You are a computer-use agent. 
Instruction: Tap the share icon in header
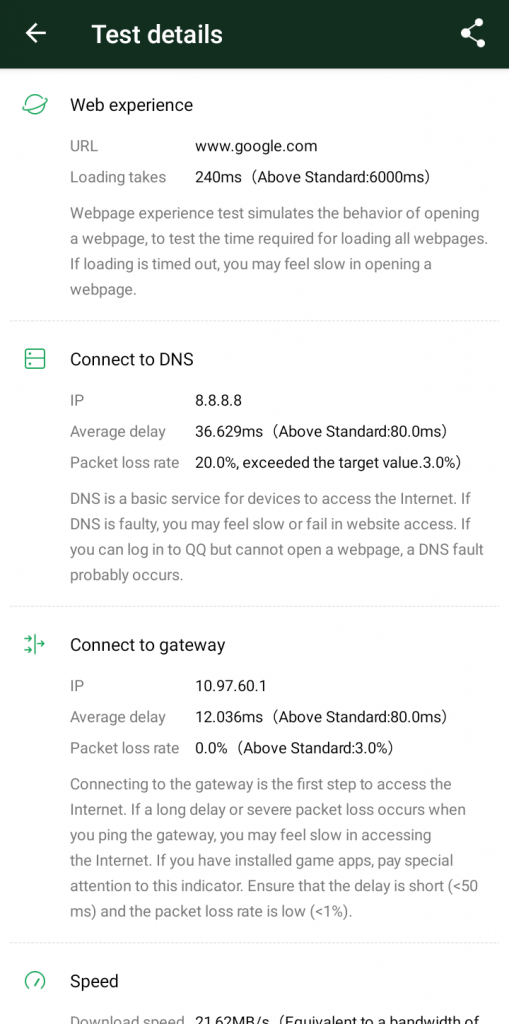[472, 33]
